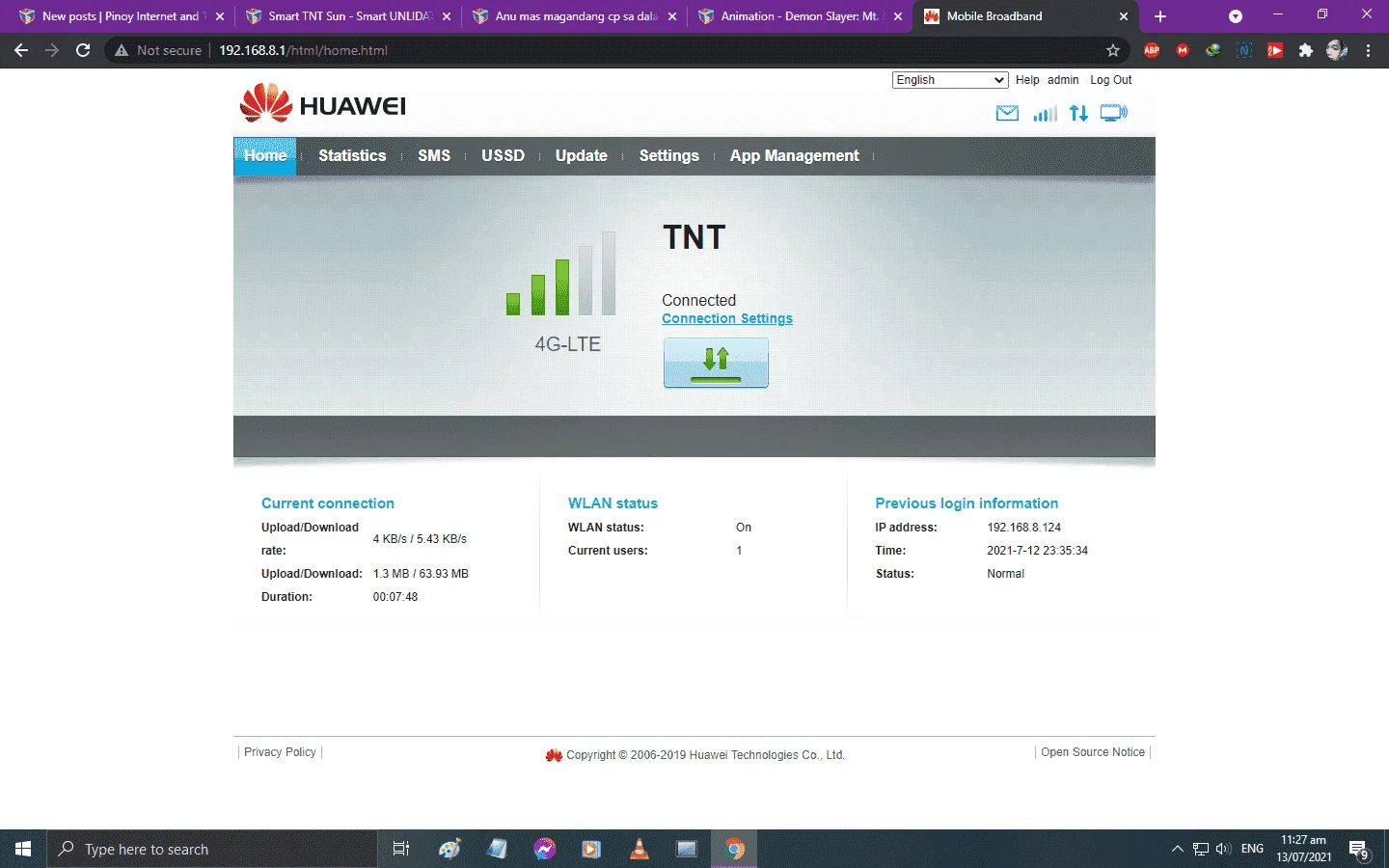Close the Mobile Broadband tab
1389x868 pixels.
click(1124, 16)
